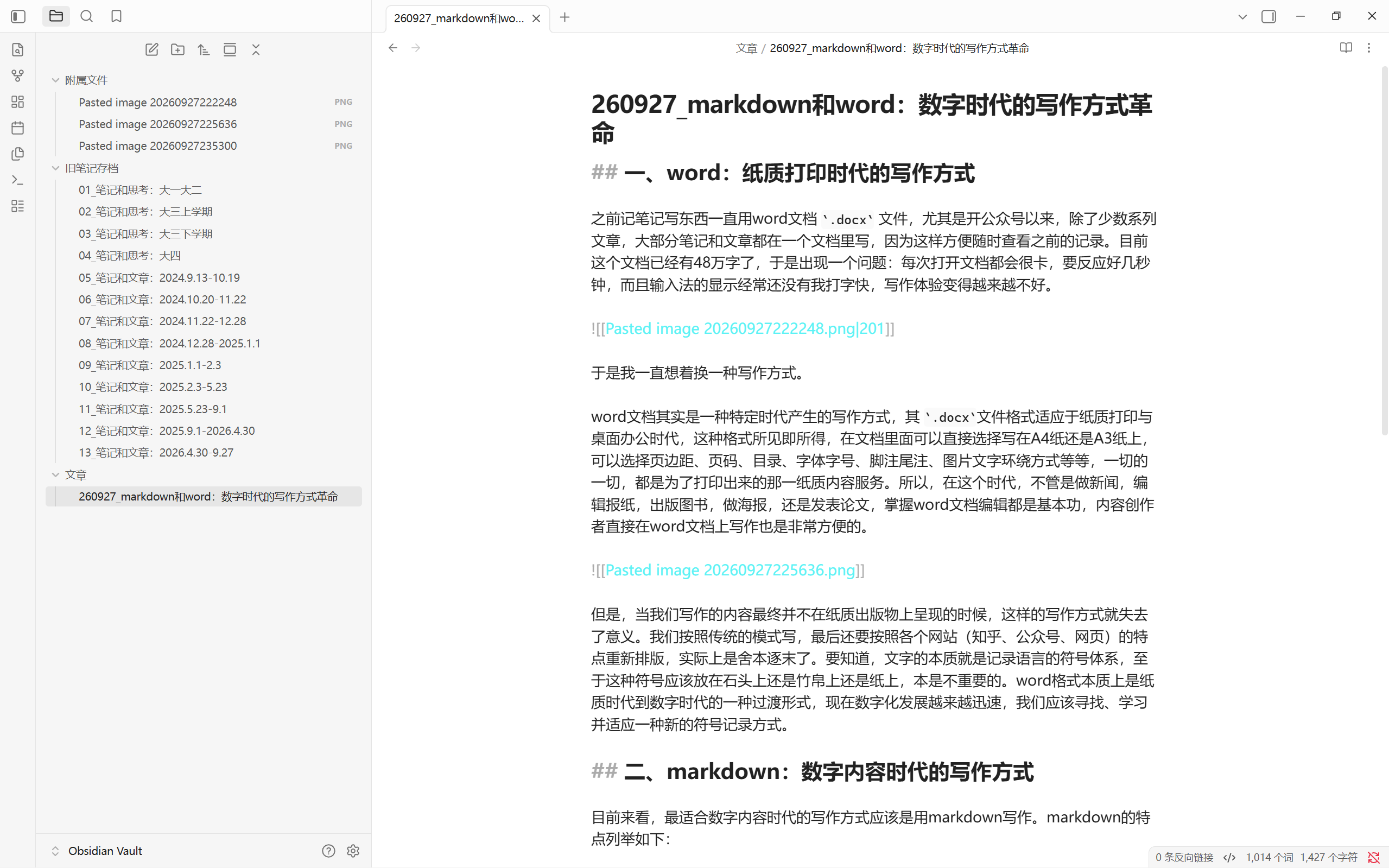Open the search panel icon

(x=87, y=16)
